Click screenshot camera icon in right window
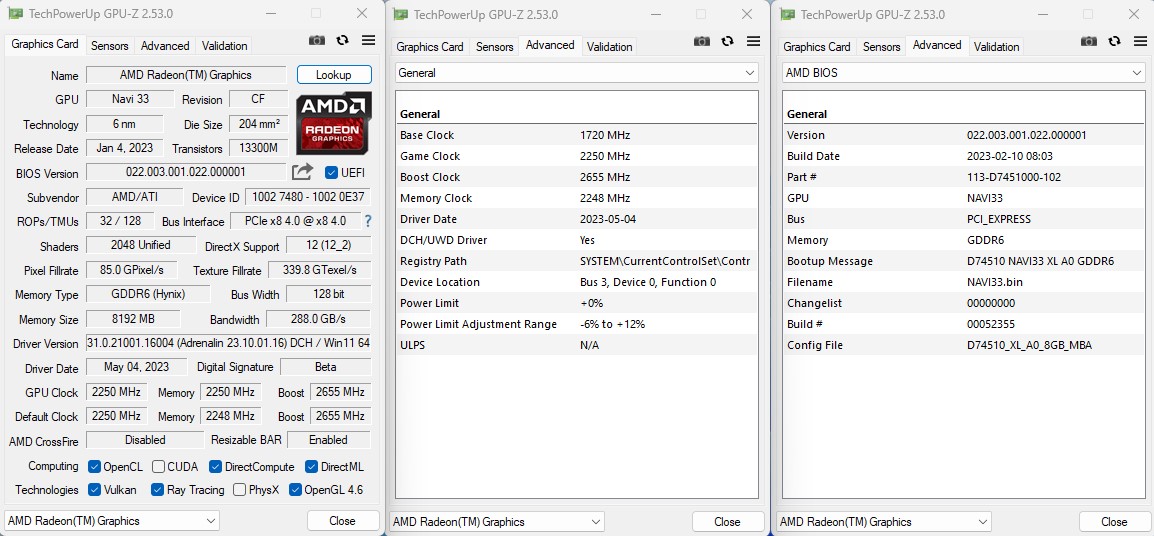This screenshot has width=1154, height=536. (1088, 41)
